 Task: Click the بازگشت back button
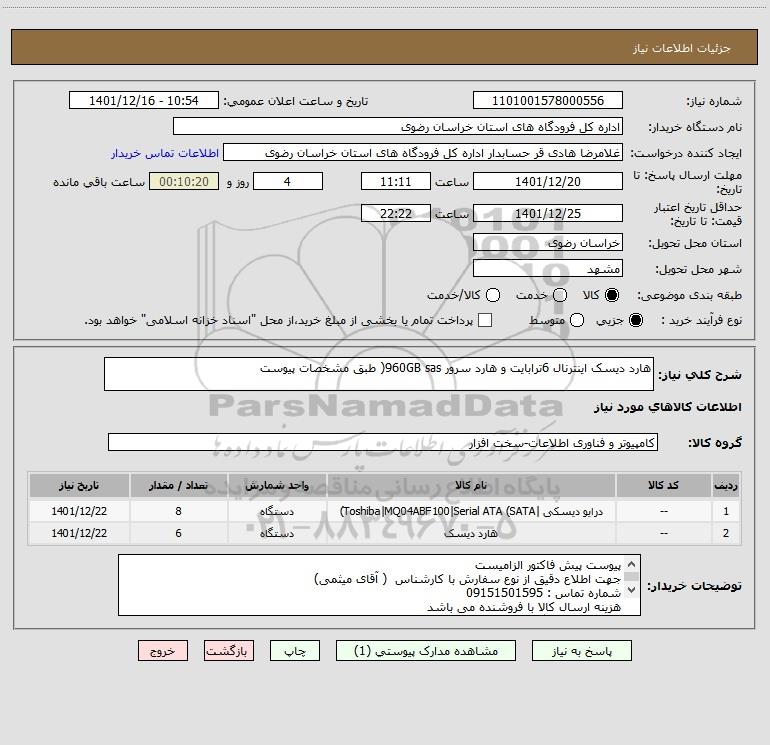point(229,651)
